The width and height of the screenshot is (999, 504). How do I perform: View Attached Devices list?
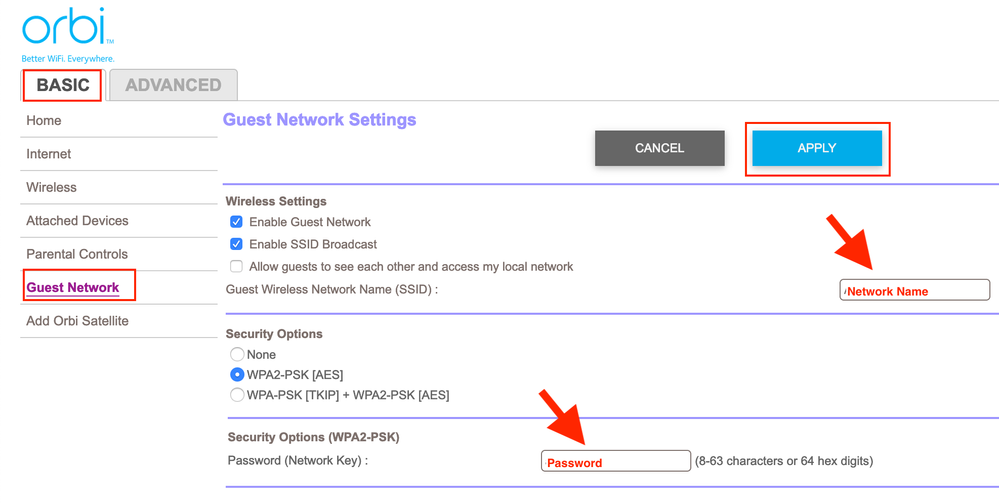point(77,221)
